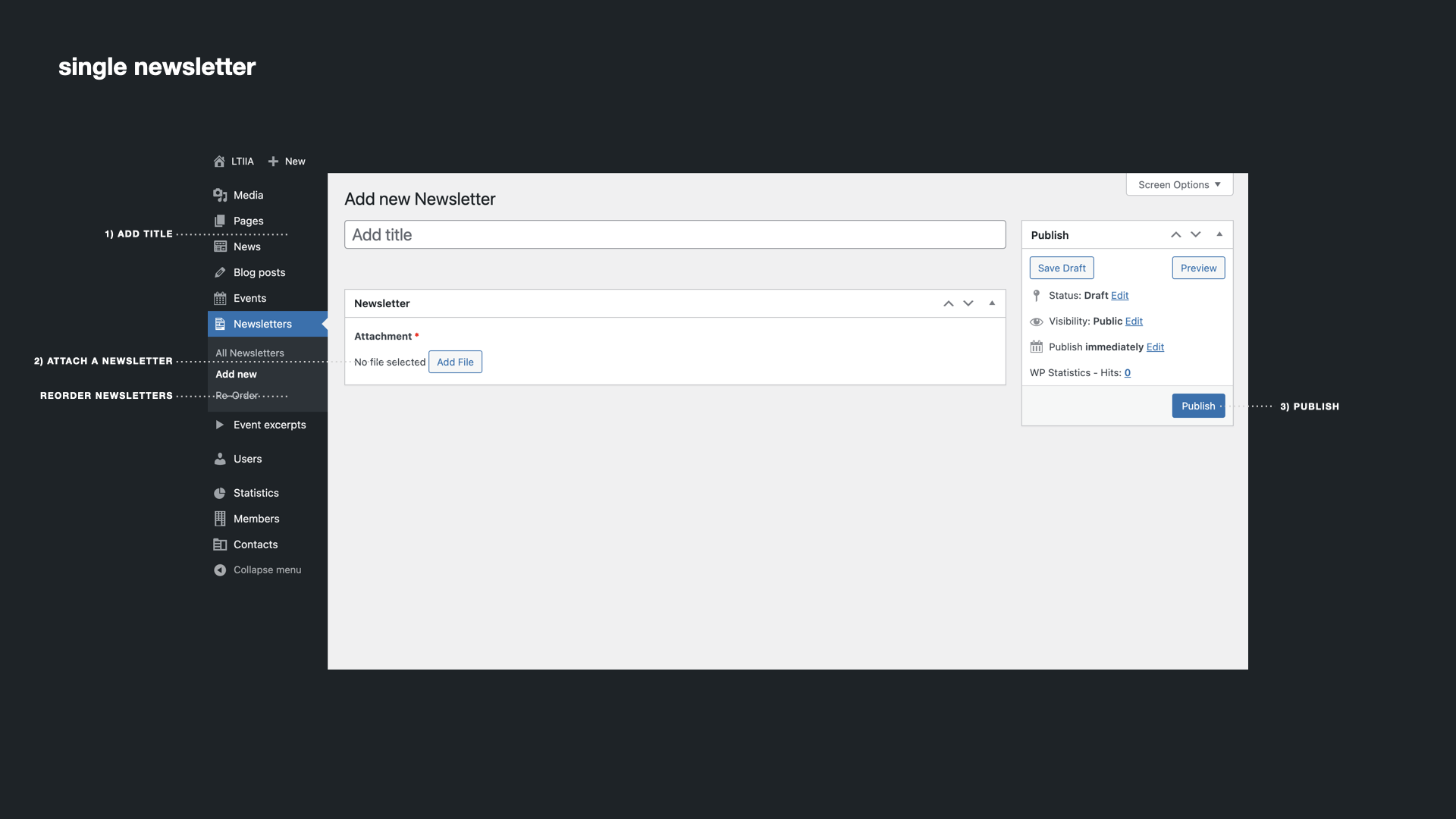Viewport: 1456px width, 819px height.
Task: Select the Add new submenu entry
Action: coord(237,375)
